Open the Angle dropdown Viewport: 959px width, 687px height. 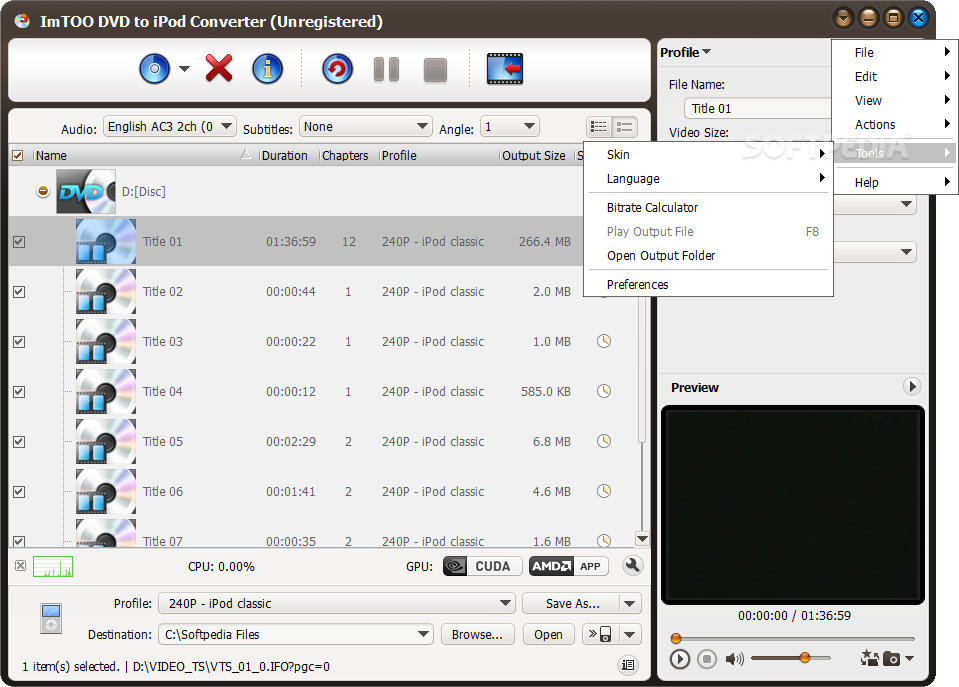tap(509, 127)
